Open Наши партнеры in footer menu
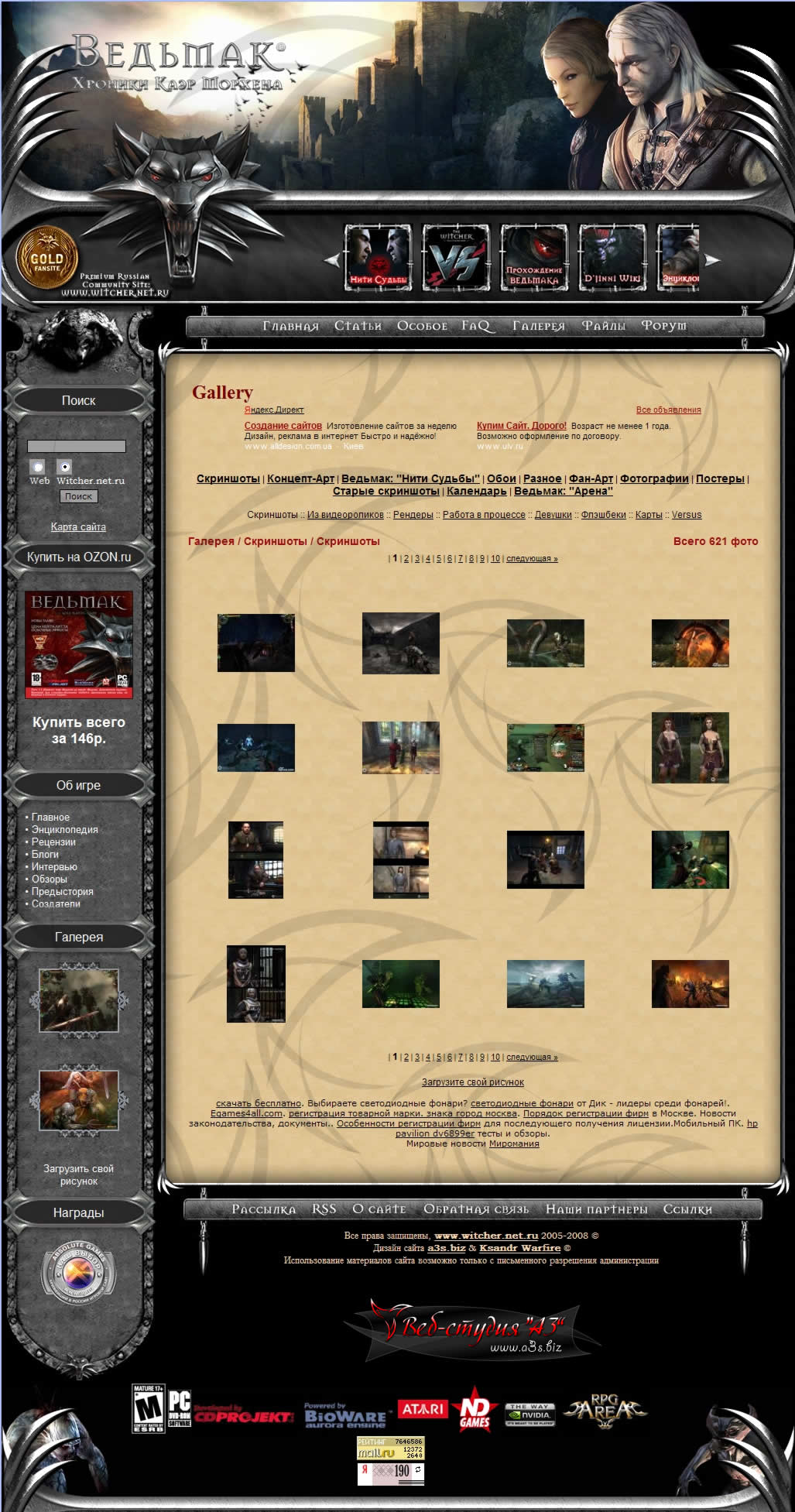The width and height of the screenshot is (795, 1512). point(596,1209)
